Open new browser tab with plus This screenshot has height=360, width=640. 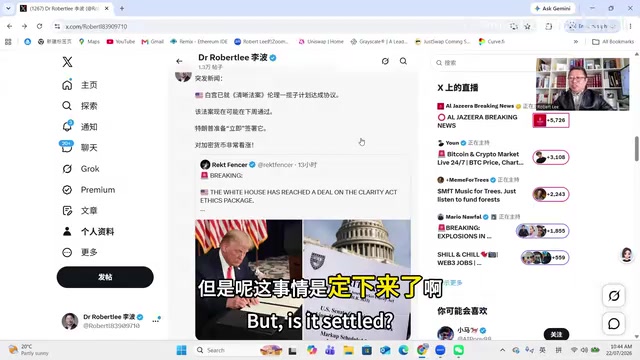click(x=122, y=8)
